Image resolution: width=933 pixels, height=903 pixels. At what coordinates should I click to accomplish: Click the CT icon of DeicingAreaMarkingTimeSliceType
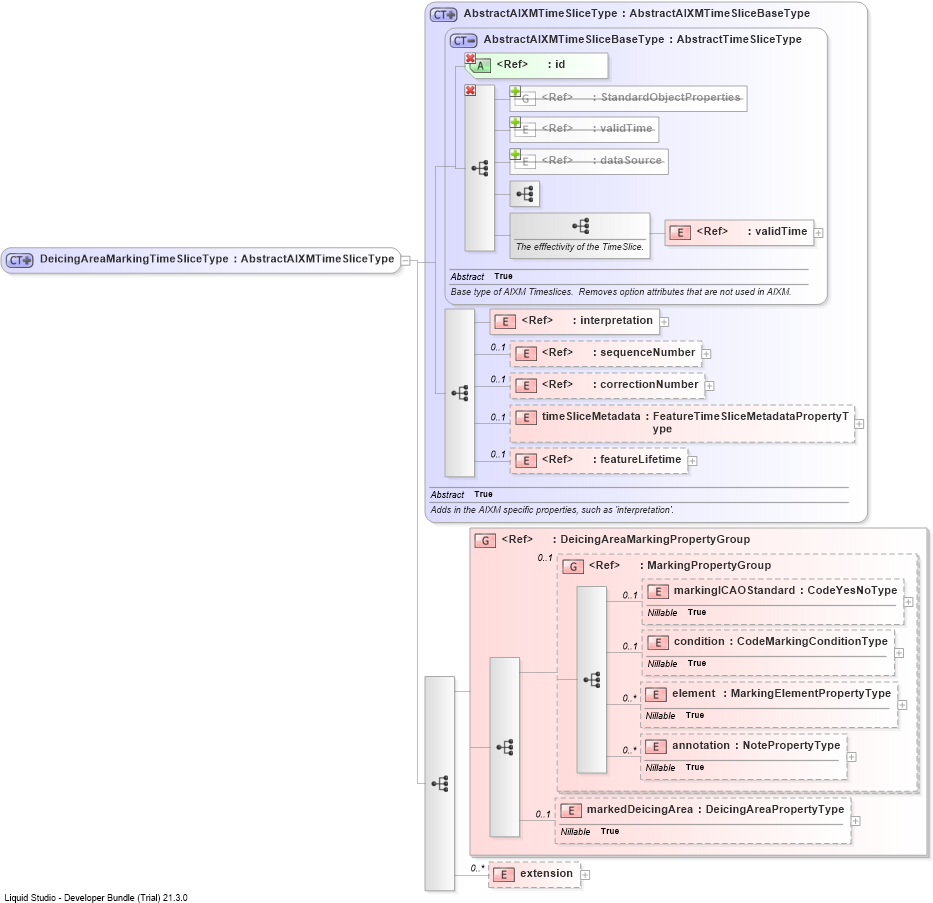click(x=20, y=261)
